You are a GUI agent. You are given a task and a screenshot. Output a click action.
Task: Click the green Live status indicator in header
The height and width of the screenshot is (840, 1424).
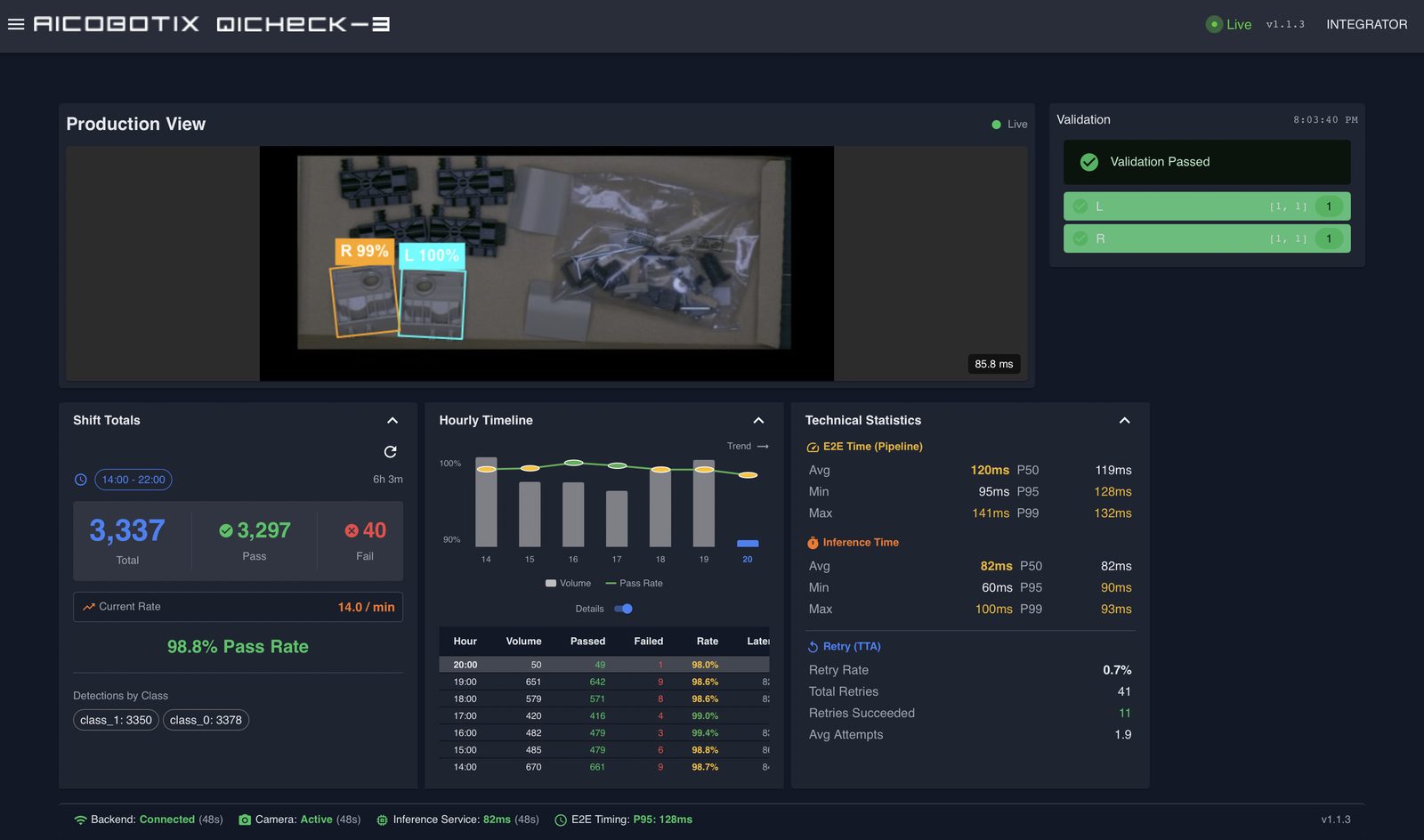coord(1228,24)
